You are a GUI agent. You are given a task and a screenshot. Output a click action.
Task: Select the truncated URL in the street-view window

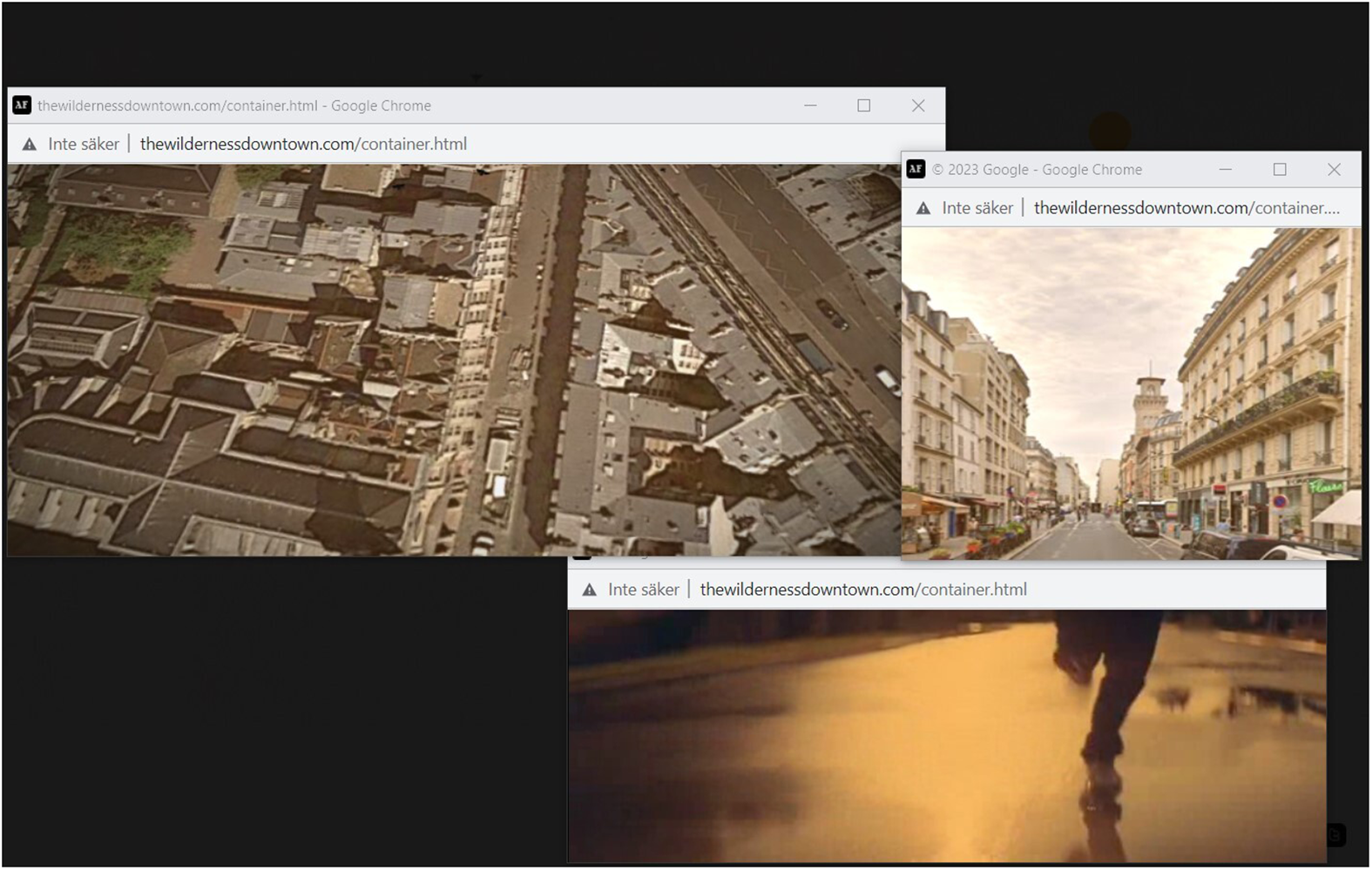[1186, 208]
